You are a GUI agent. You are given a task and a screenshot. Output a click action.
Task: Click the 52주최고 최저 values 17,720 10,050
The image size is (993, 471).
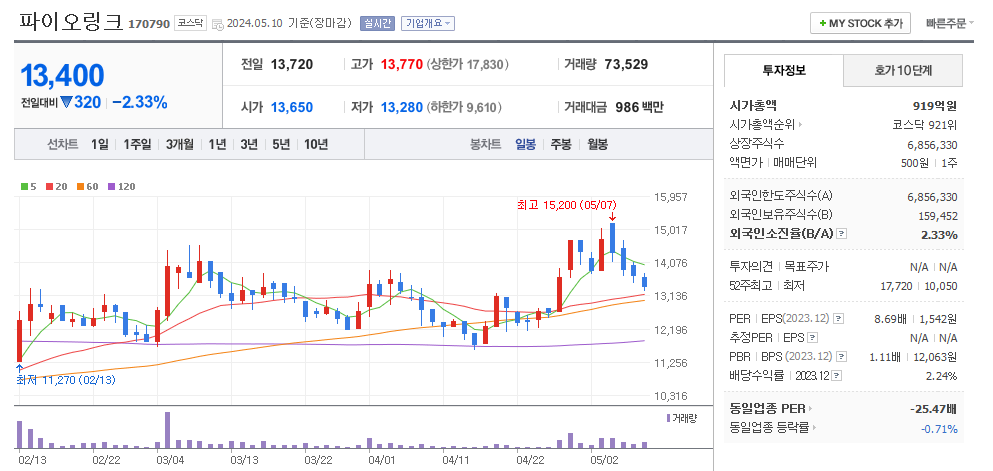pyautogui.click(x=919, y=286)
